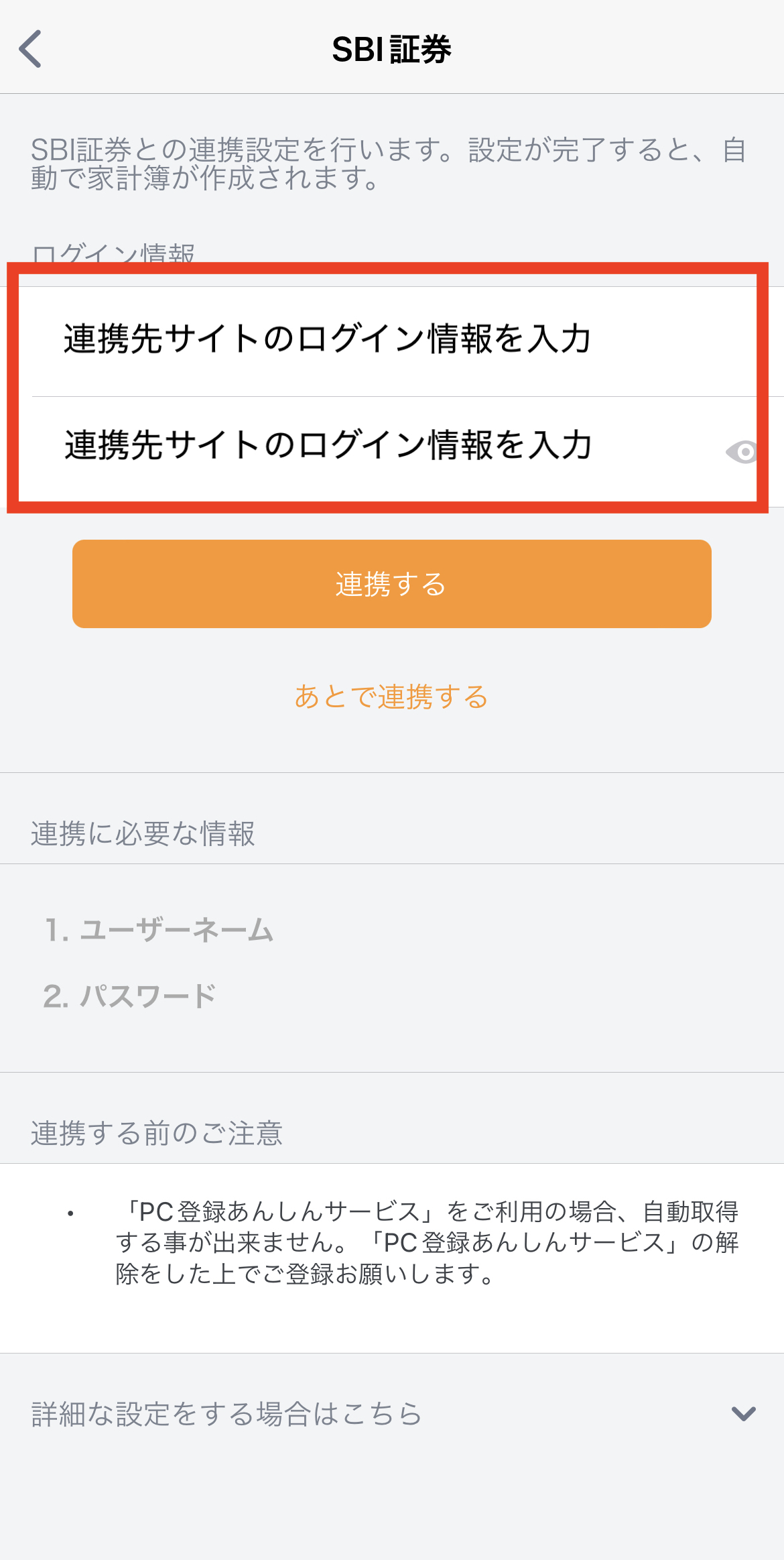Tap the 連携する前のご注意 section header

coord(157,1133)
